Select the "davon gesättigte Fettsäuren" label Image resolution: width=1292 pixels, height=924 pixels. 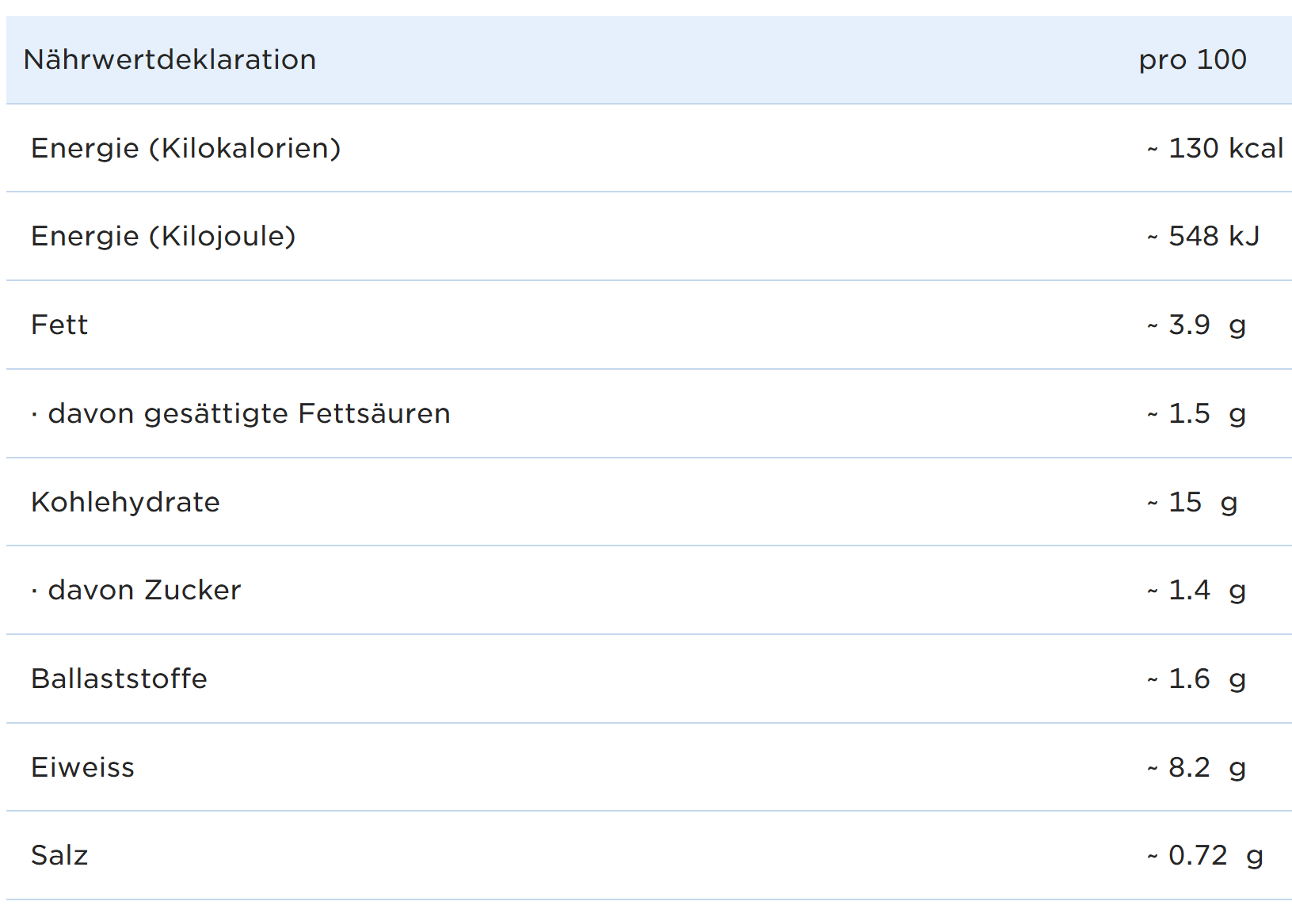point(248,414)
